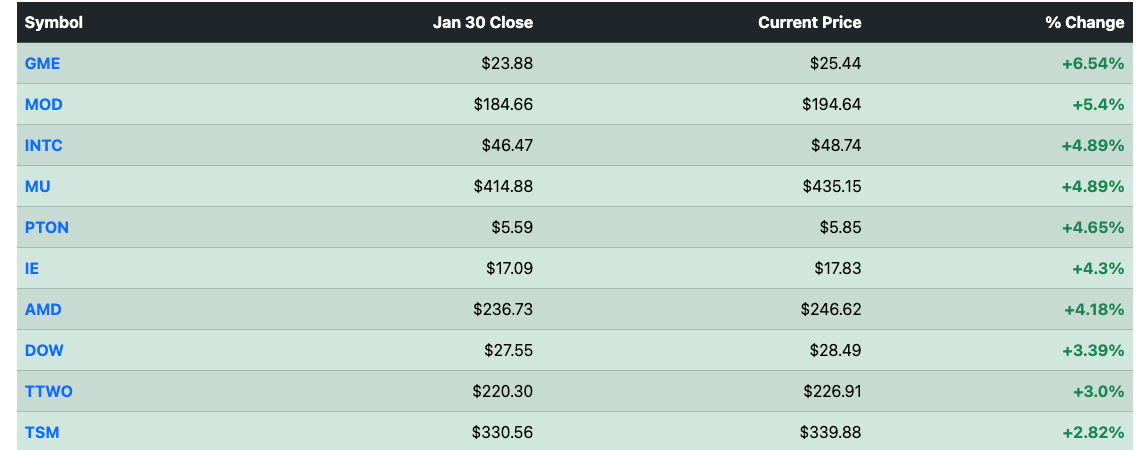1148x450 pixels.
Task: Open the GME ticker link
Action: tap(42, 64)
